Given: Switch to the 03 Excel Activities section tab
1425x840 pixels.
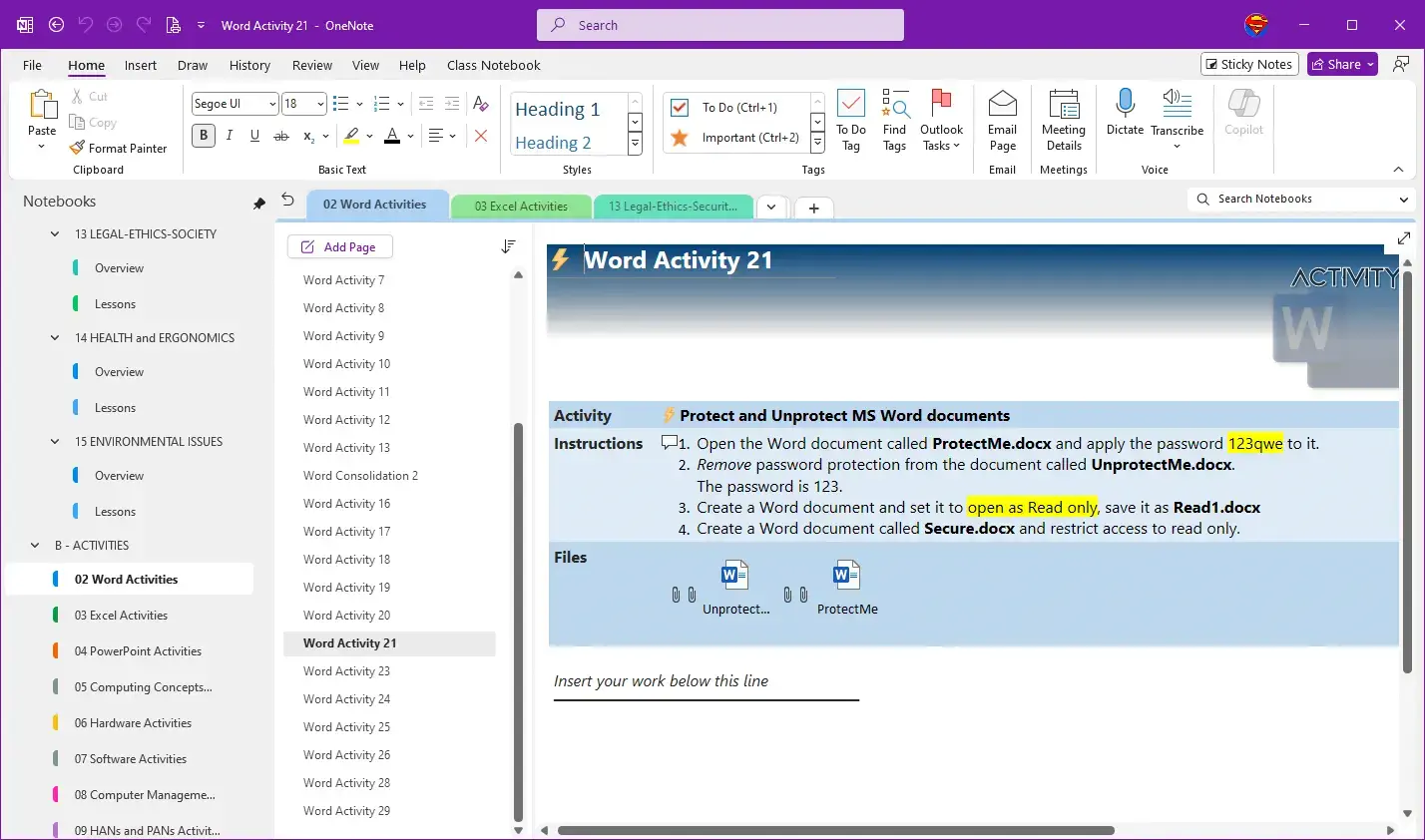Looking at the screenshot, I should (521, 207).
